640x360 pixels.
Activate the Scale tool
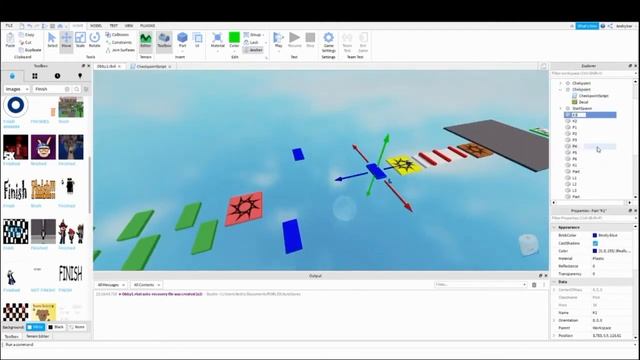pos(80,40)
